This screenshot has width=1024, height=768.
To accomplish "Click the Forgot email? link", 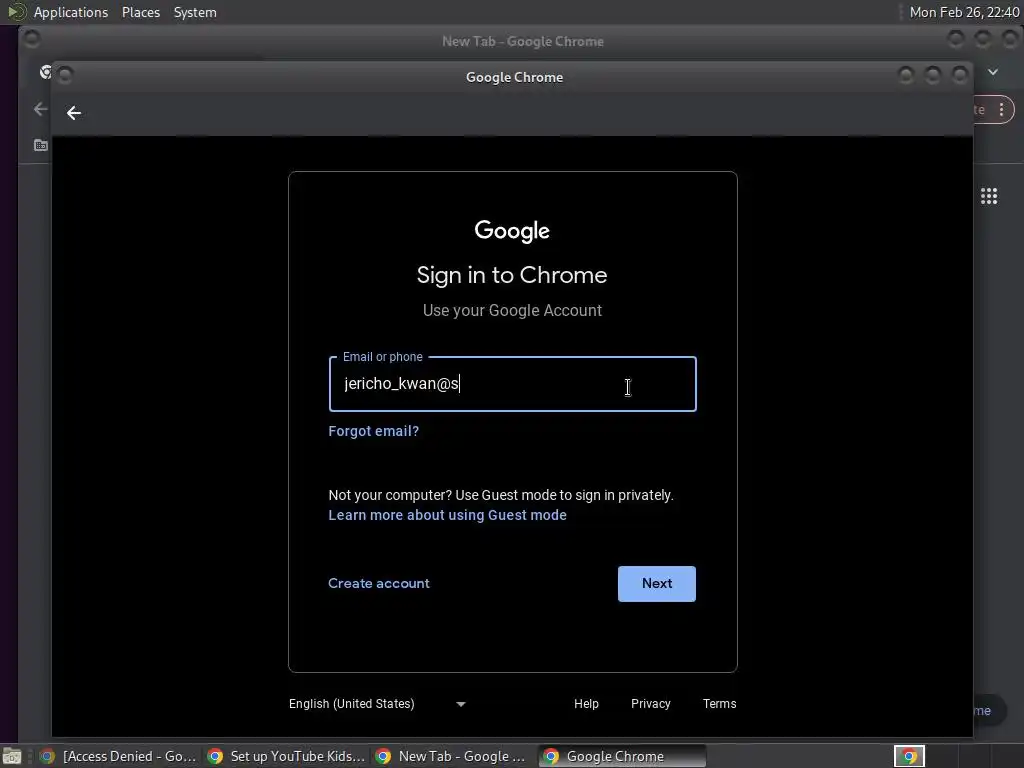I will [x=374, y=431].
